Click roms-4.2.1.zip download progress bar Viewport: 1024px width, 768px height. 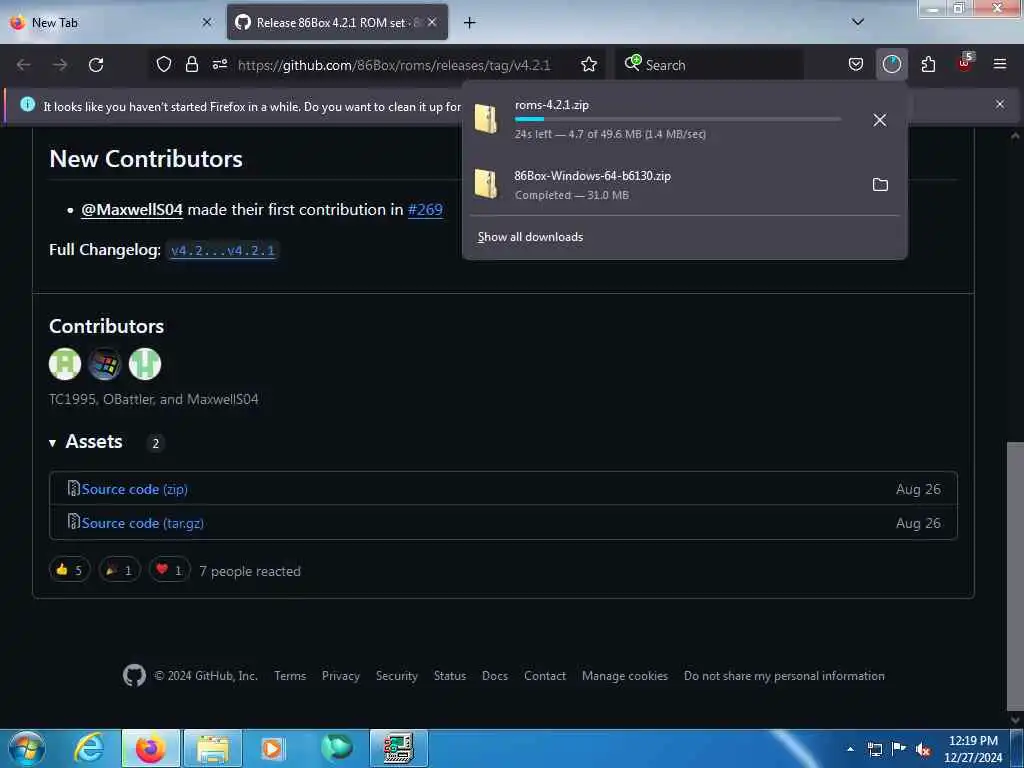coord(678,119)
